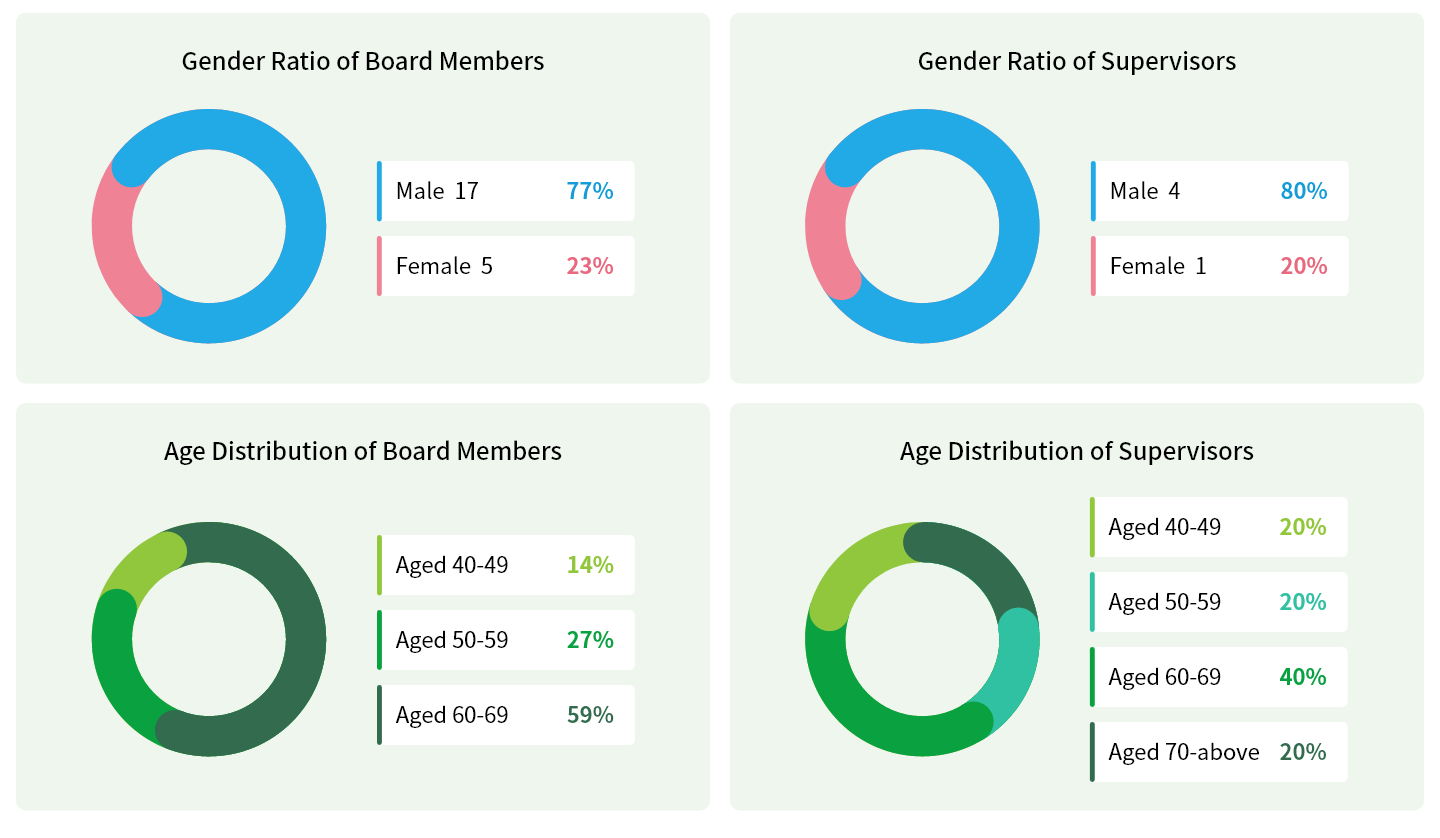Click the 'Female 5' legend entry
1440x838 pixels.
506,266
